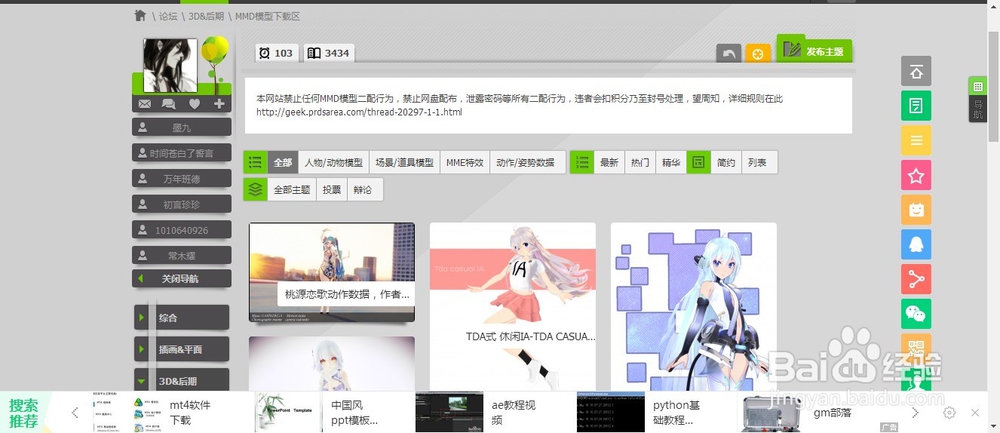Open settings gear in recommendation bar
The width and height of the screenshot is (1000, 433).
coord(949,413)
